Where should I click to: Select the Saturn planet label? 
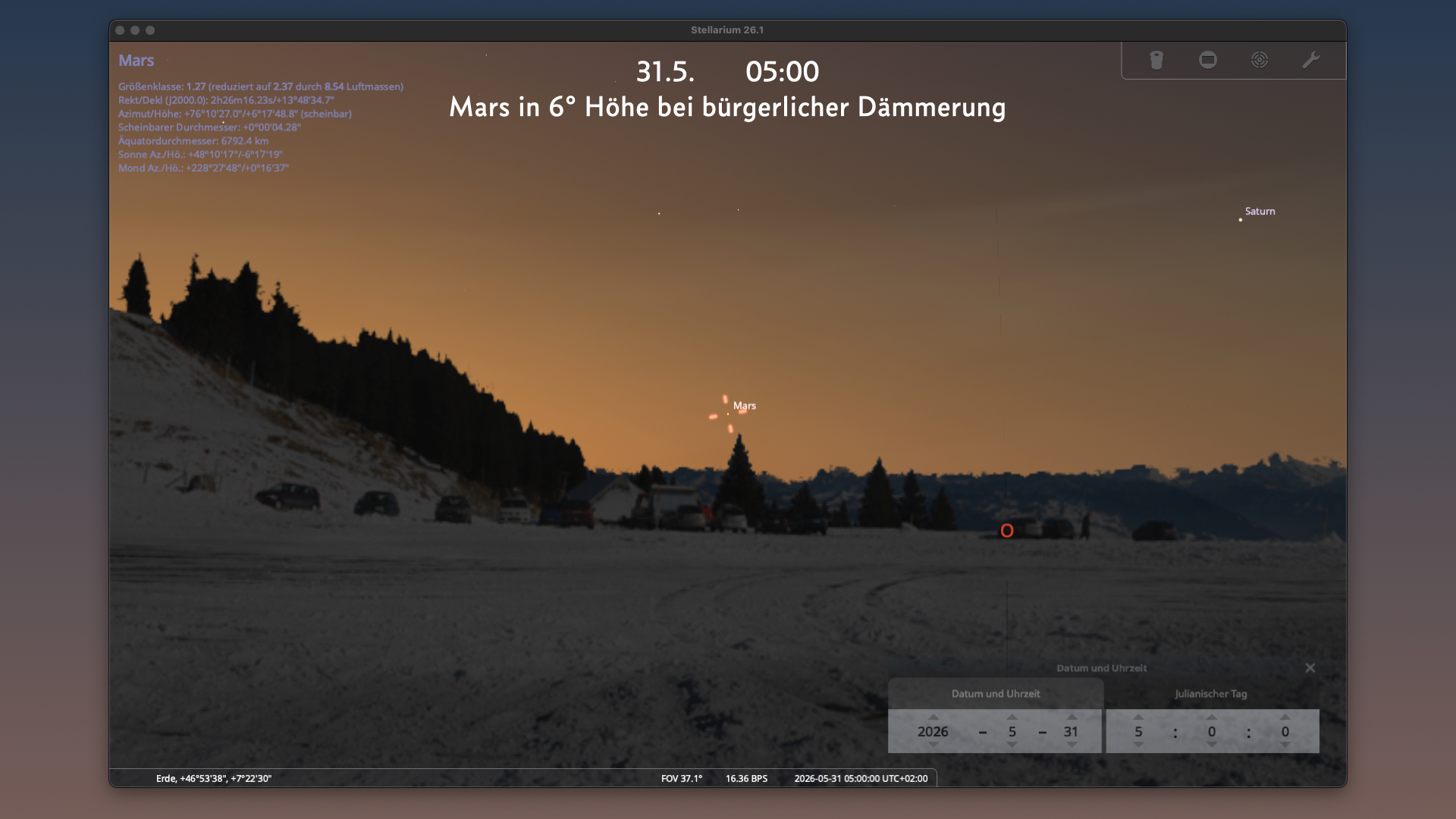pos(1260,212)
